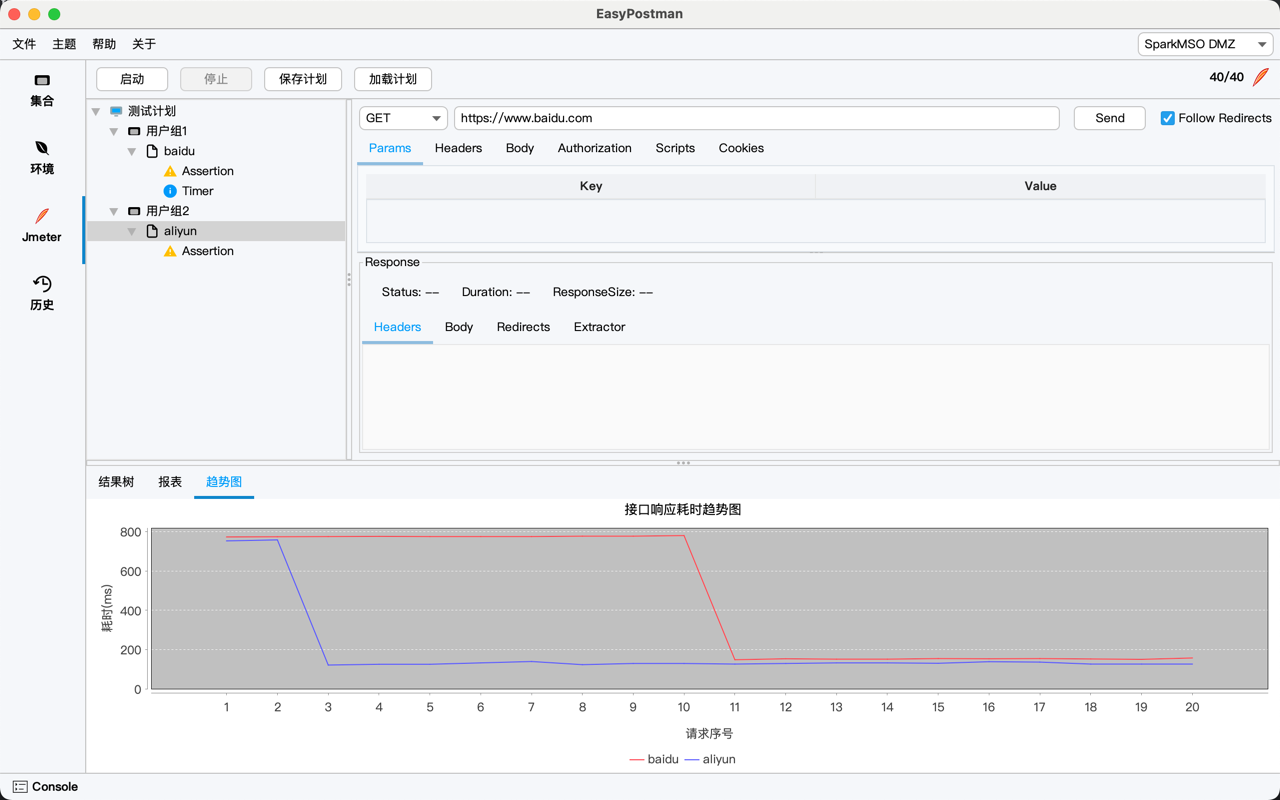Click the 接口响应耗时趋势图 chart title
1280x800 pixels.
click(683, 509)
